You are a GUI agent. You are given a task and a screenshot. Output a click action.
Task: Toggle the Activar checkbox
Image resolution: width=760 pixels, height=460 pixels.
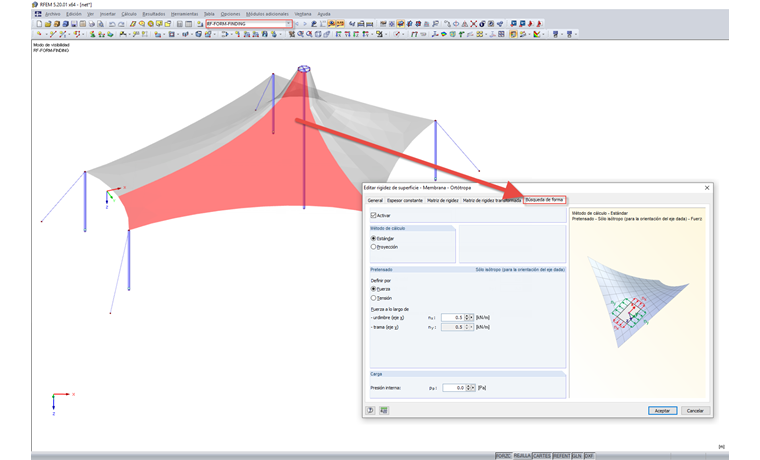coord(373,215)
